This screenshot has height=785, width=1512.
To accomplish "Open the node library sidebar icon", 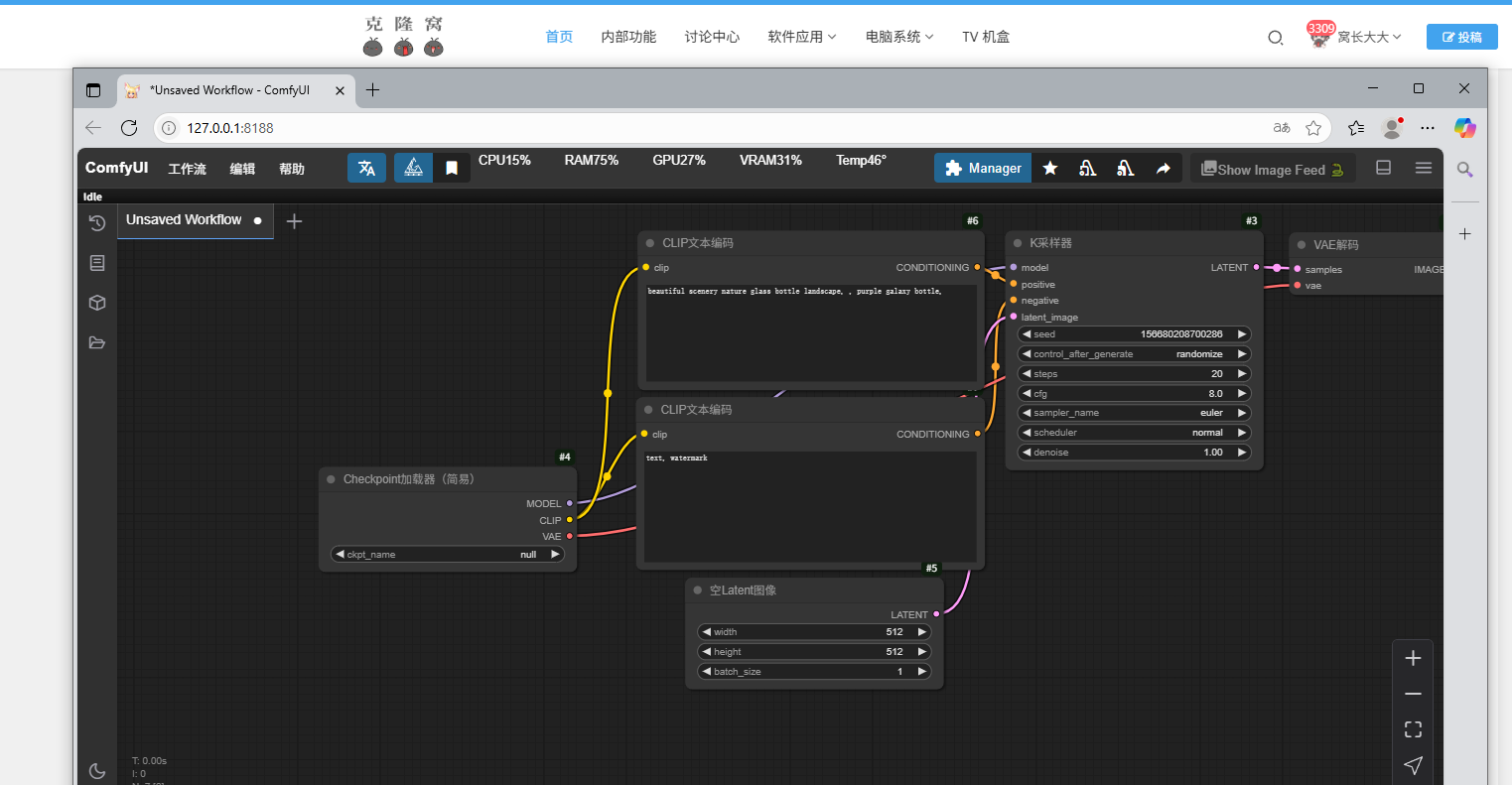I will click(96, 263).
